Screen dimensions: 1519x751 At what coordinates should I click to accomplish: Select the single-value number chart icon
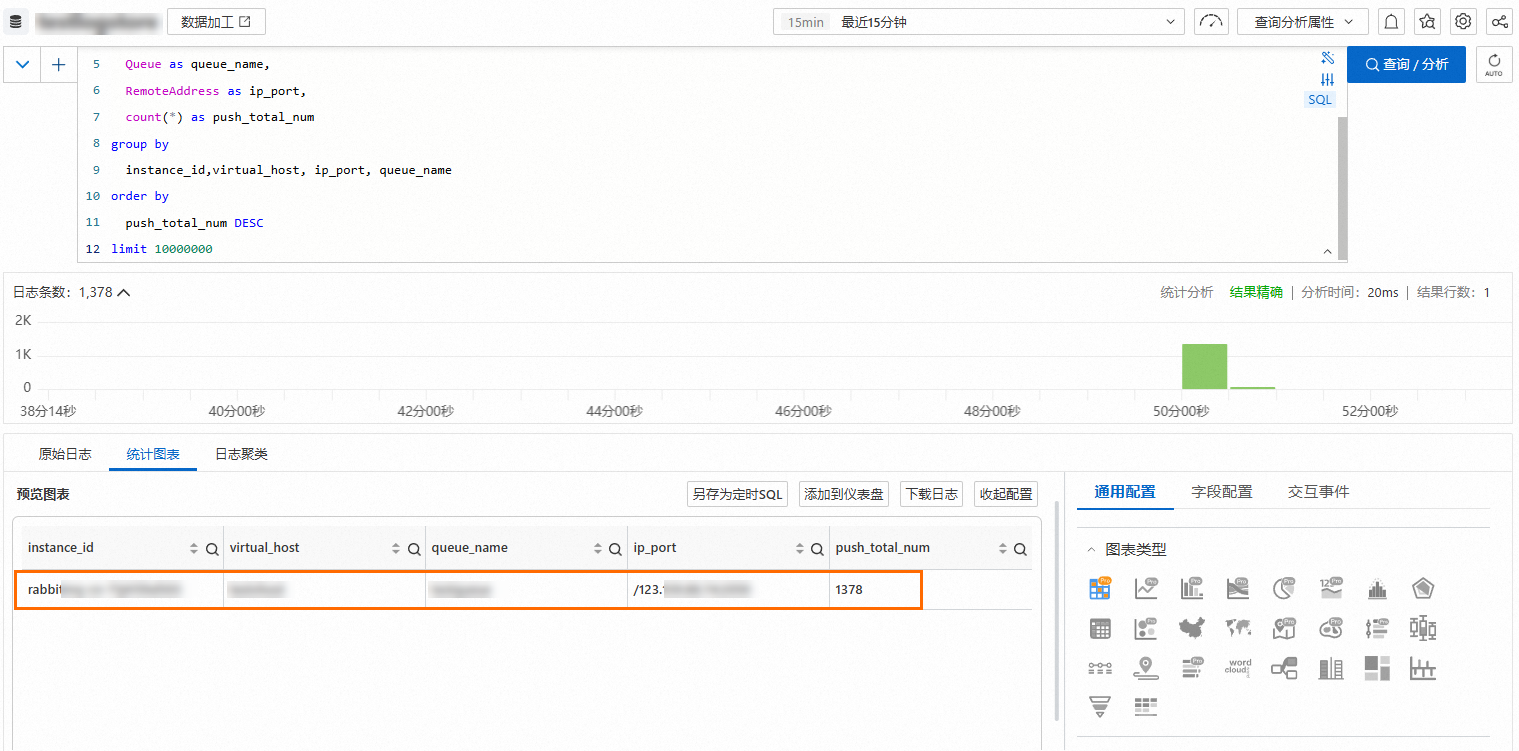[x=1331, y=589]
